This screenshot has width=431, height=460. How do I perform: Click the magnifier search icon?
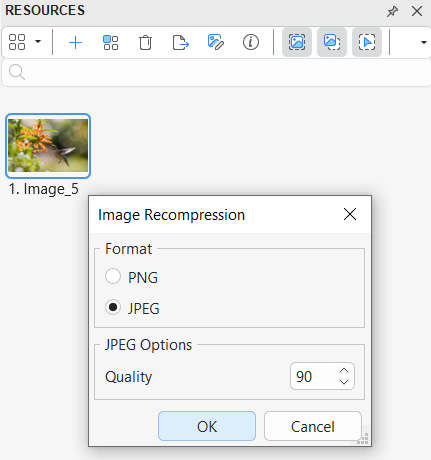17,72
